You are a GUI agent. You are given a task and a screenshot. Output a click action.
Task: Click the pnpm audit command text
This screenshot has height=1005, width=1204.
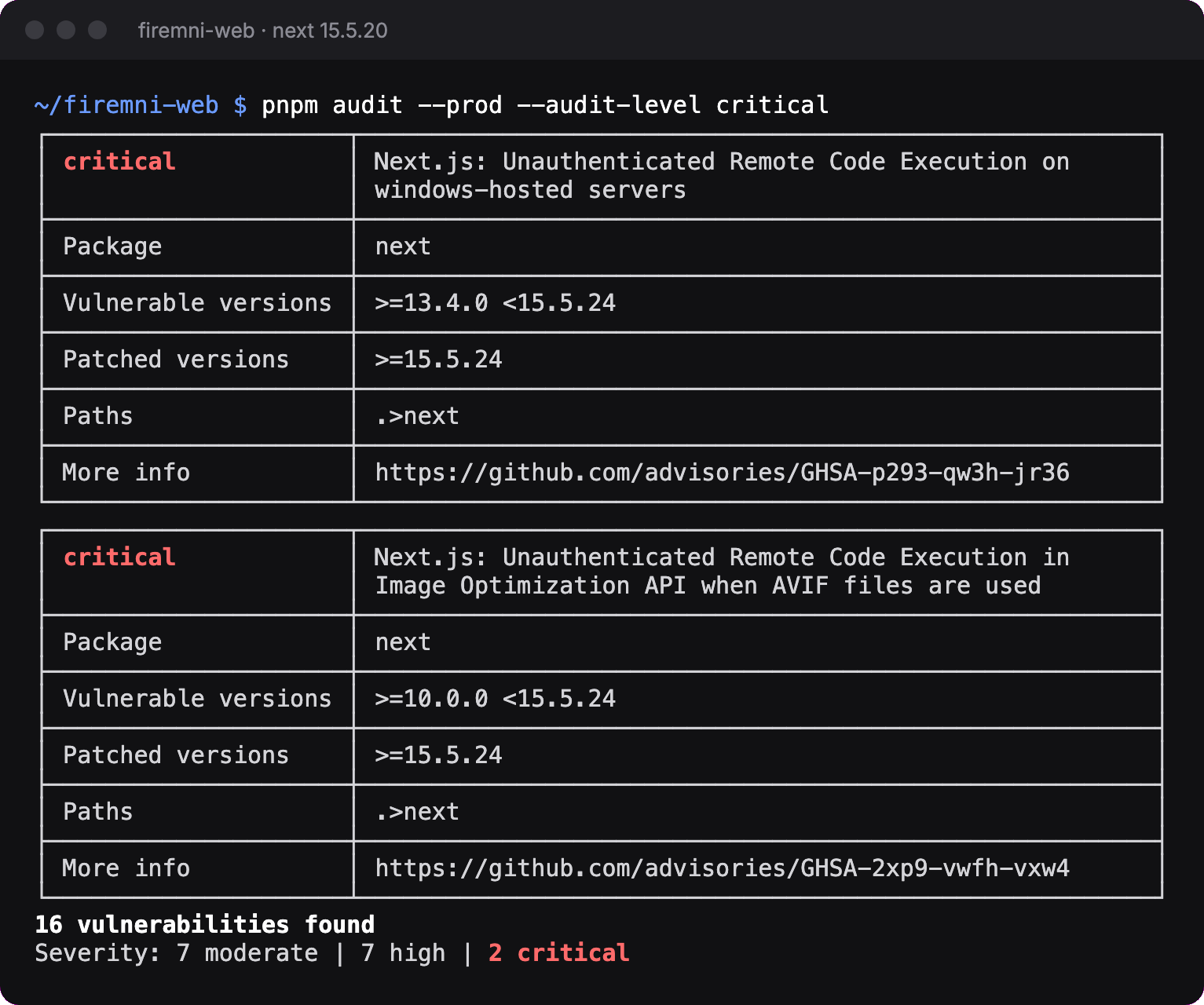[545, 105]
